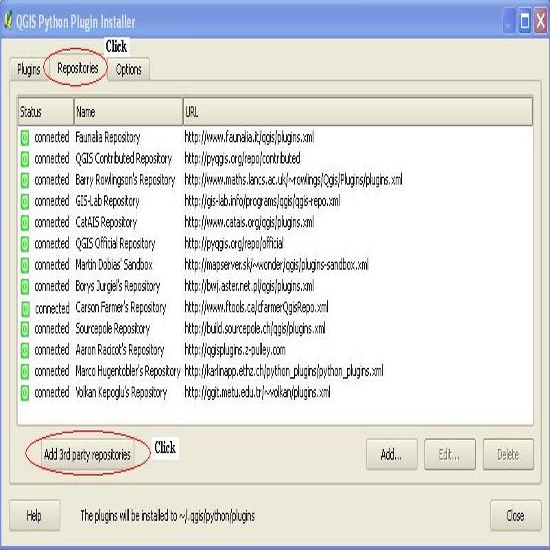Click the green icon next to GIS-Lab Repository
Screen dimensions: 550x550
pyautogui.click(x=25, y=201)
